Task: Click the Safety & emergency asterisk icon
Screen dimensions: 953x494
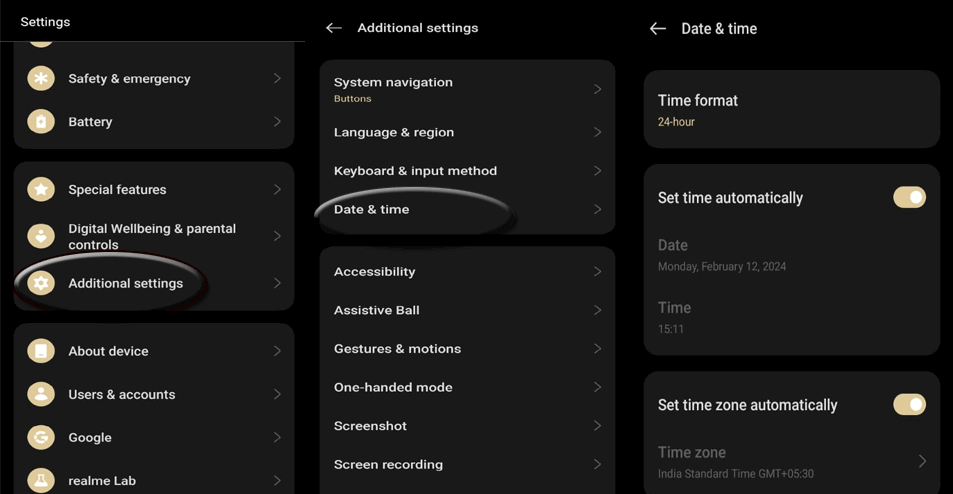Action: click(x=41, y=78)
